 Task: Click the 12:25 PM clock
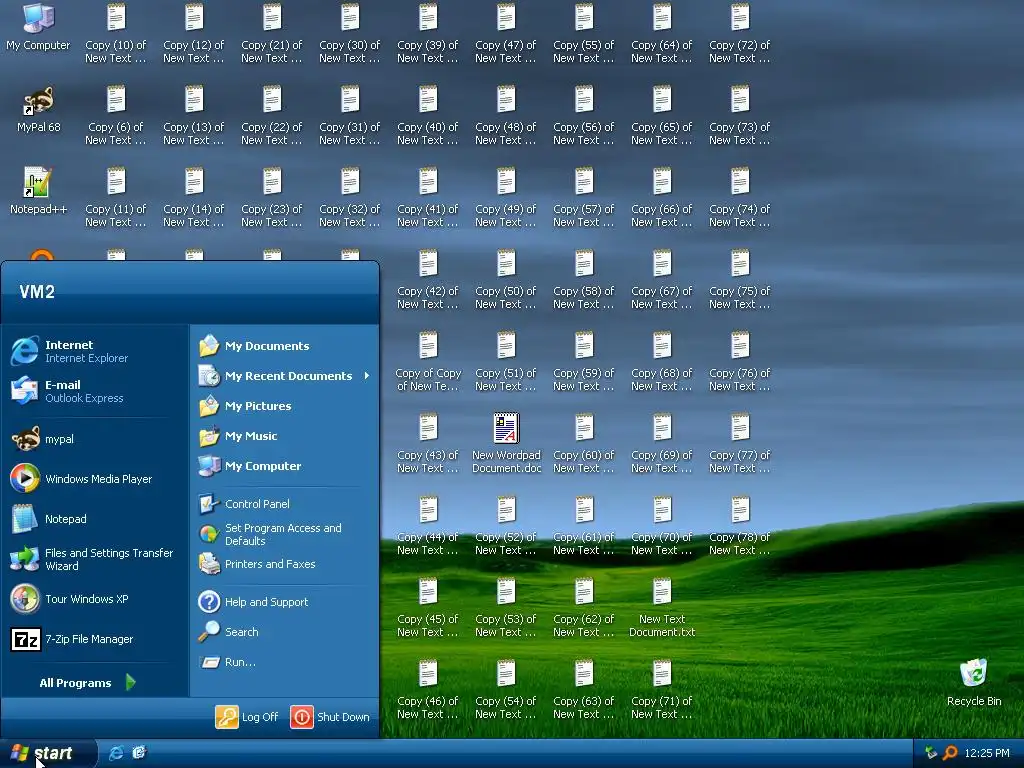[x=987, y=753]
